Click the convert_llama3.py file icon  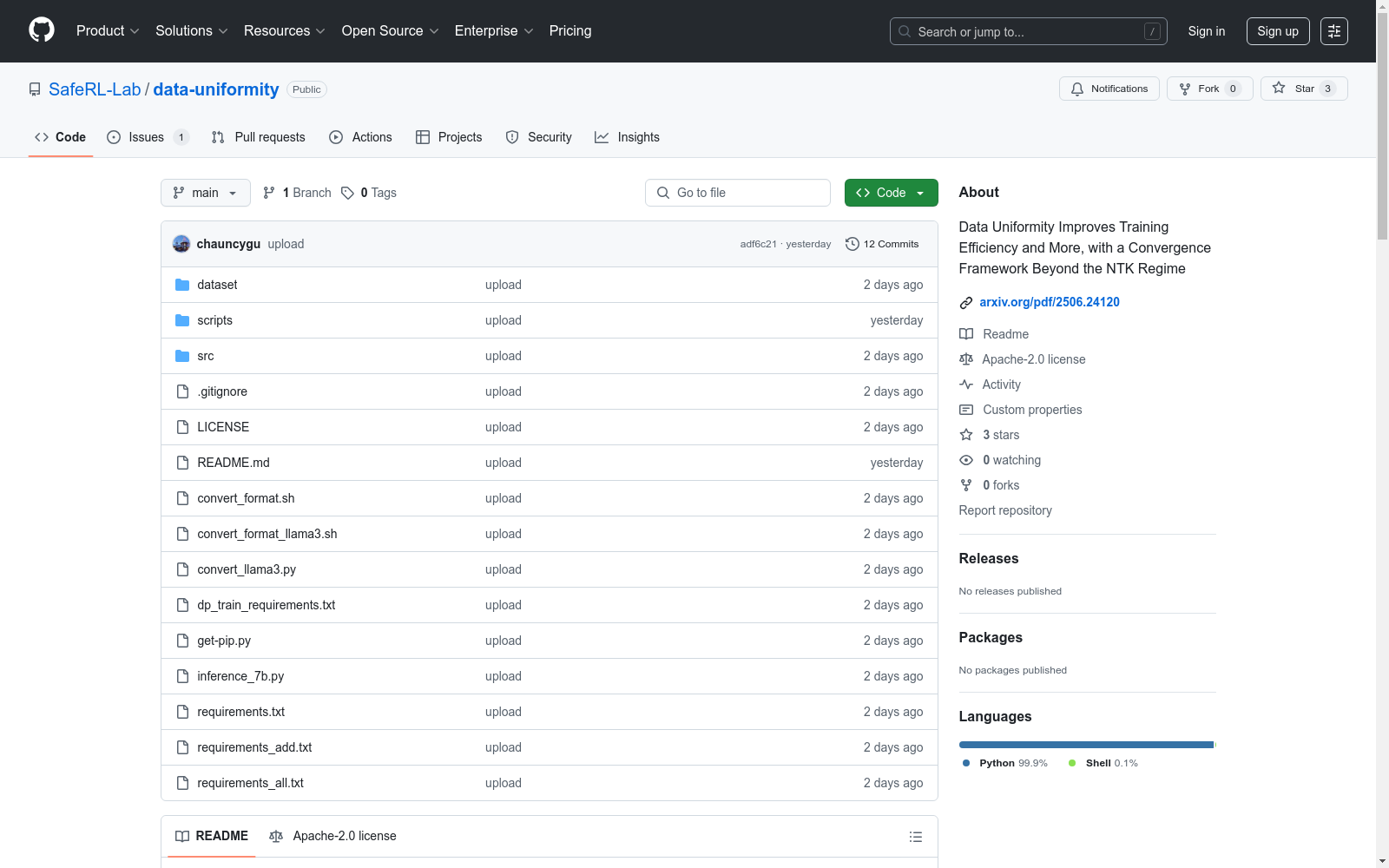click(182, 569)
